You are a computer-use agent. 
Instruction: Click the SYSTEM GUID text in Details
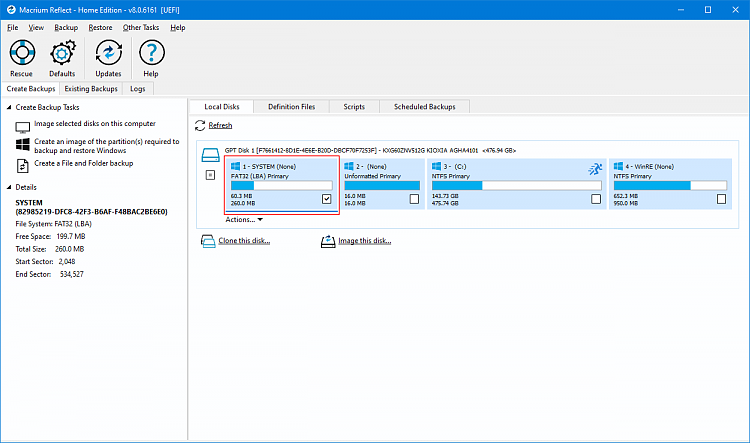point(91,211)
